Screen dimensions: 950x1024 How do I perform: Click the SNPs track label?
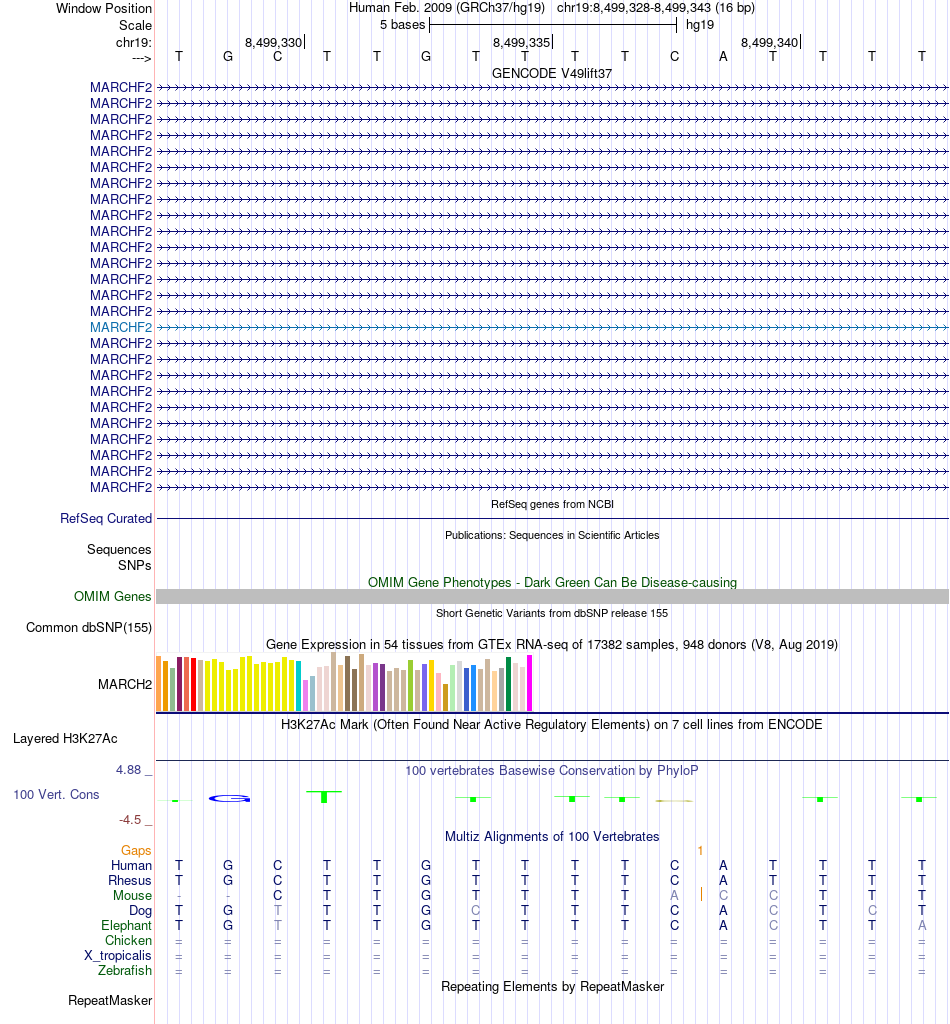[x=135, y=566]
